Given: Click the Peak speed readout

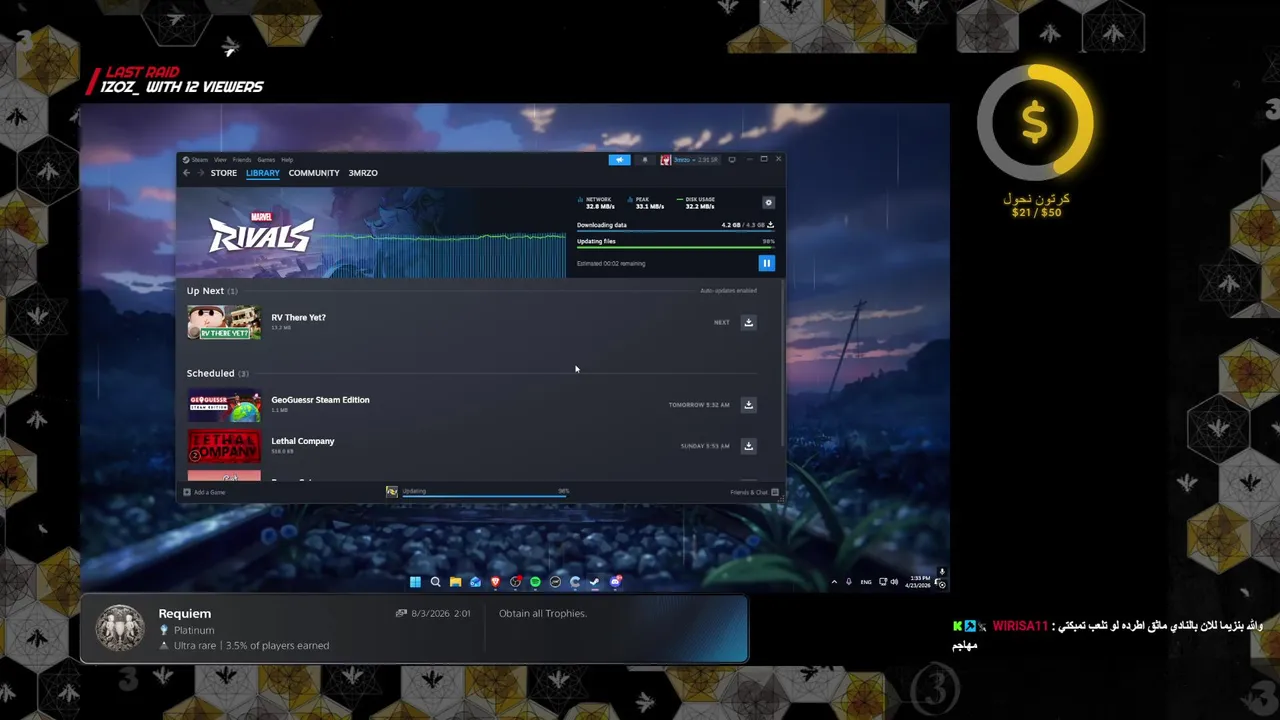Looking at the screenshot, I should pyautogui.click(x=647, y=203).
